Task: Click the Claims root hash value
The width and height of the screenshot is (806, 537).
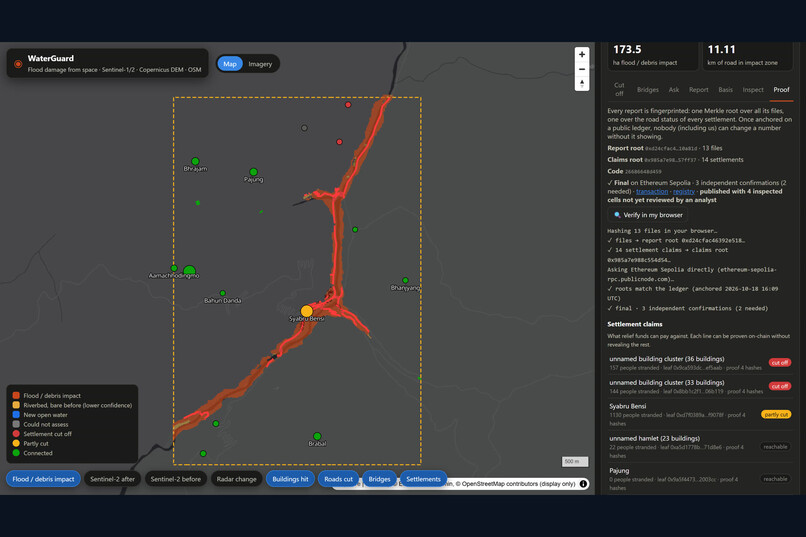Action: point(670,160)
